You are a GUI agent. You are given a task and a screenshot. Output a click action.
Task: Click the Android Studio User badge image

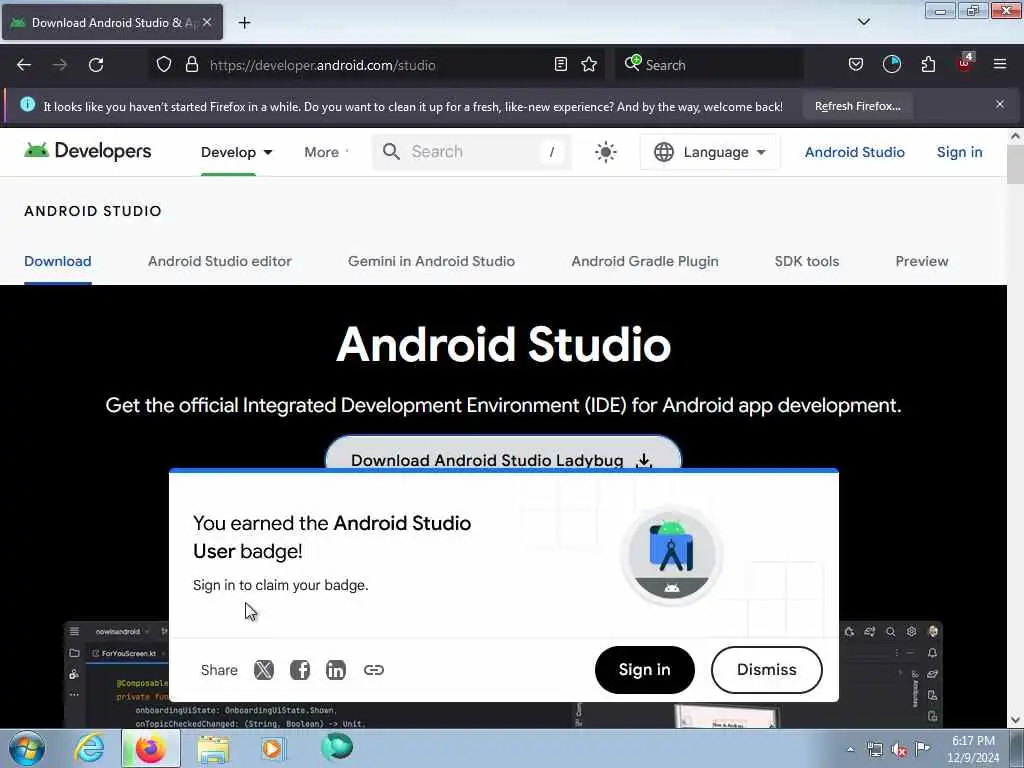coord(671,554)
